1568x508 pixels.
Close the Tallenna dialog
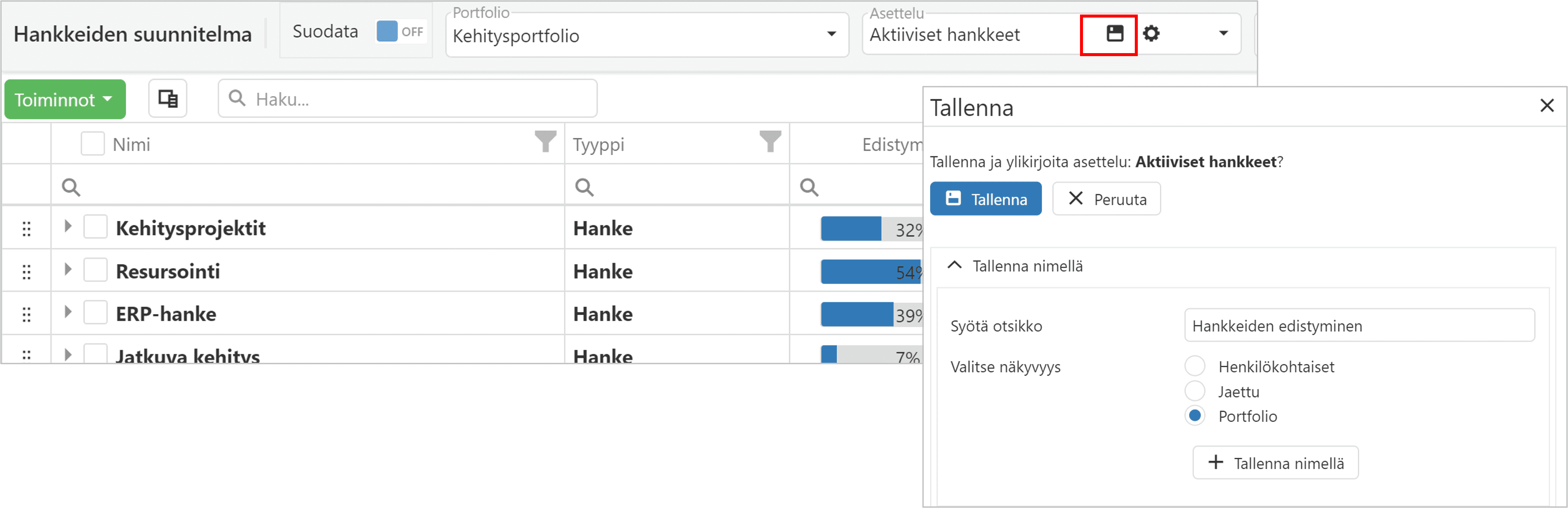(x=1547, y=106)
